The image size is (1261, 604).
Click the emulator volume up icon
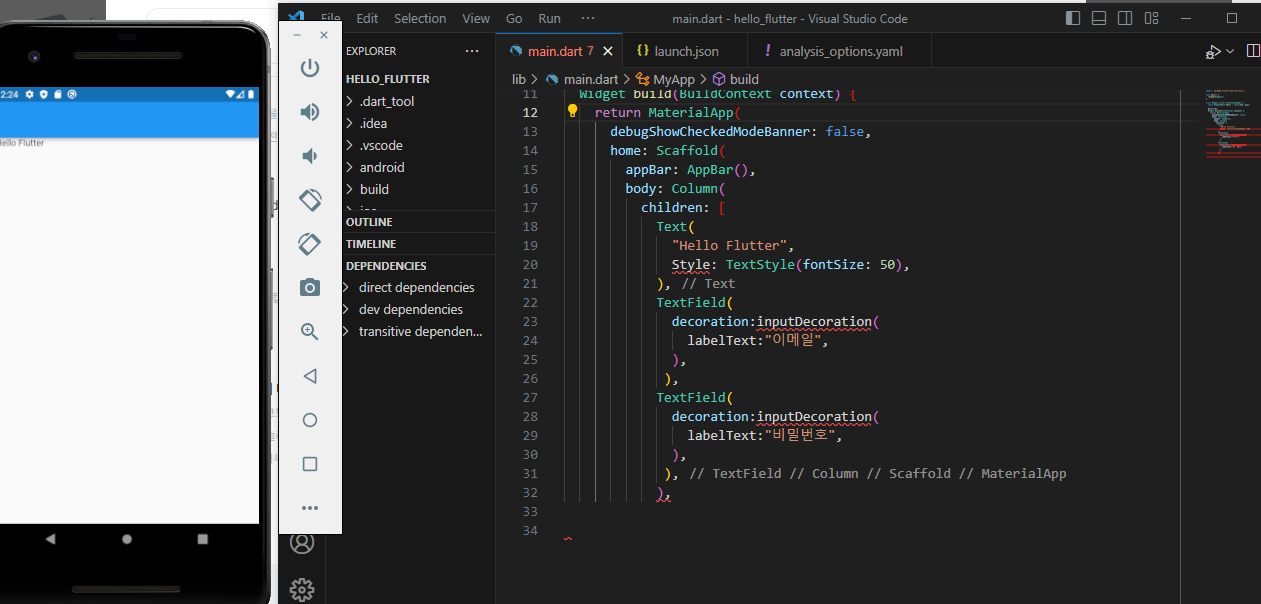click(x=310, y=112)
